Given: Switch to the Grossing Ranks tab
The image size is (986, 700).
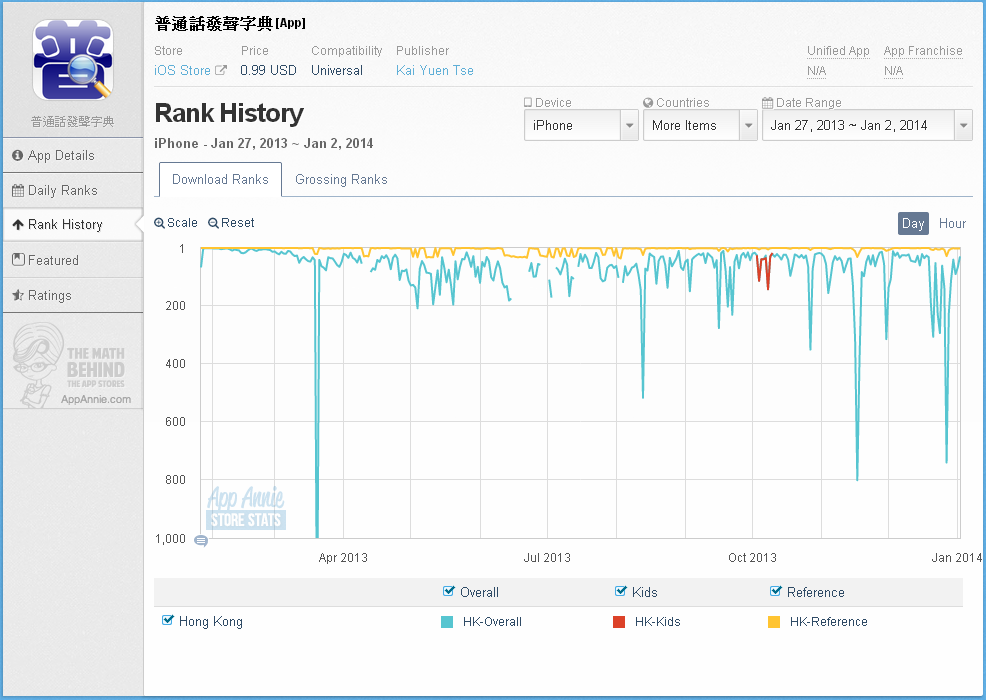Looking at the screenshot, I should click(341, 180).
